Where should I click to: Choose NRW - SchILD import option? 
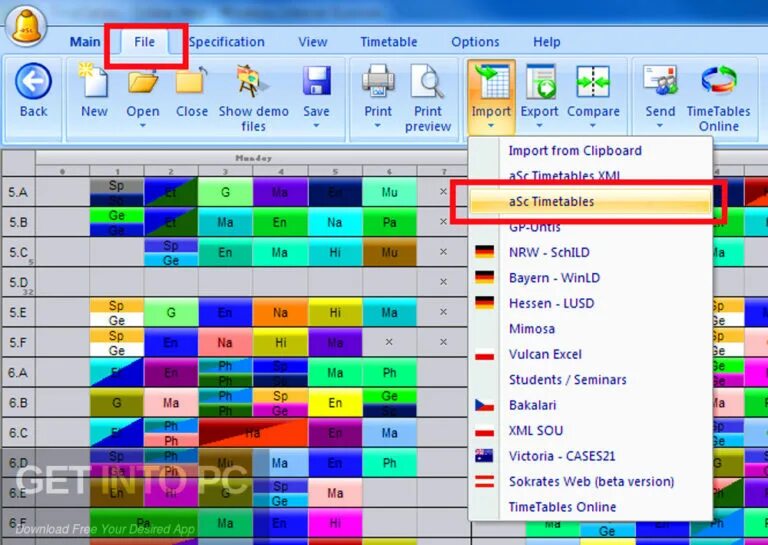coord(590,253)
